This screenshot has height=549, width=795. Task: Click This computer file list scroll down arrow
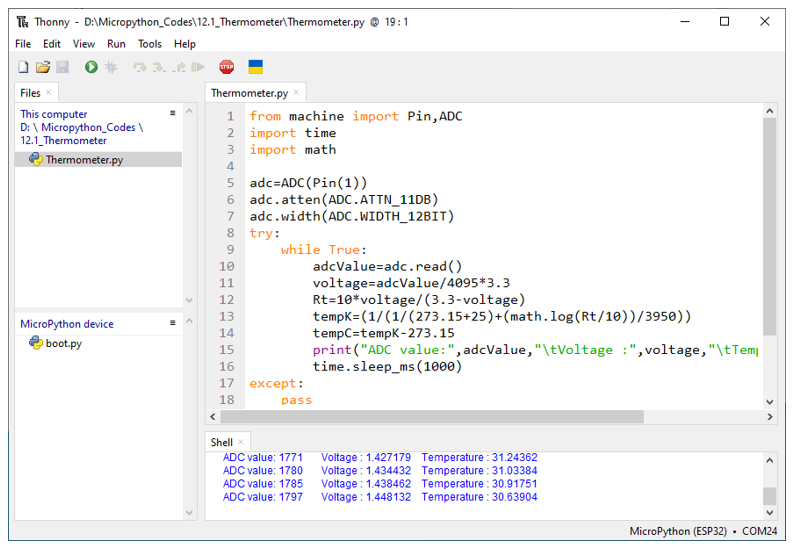[190, 300]
